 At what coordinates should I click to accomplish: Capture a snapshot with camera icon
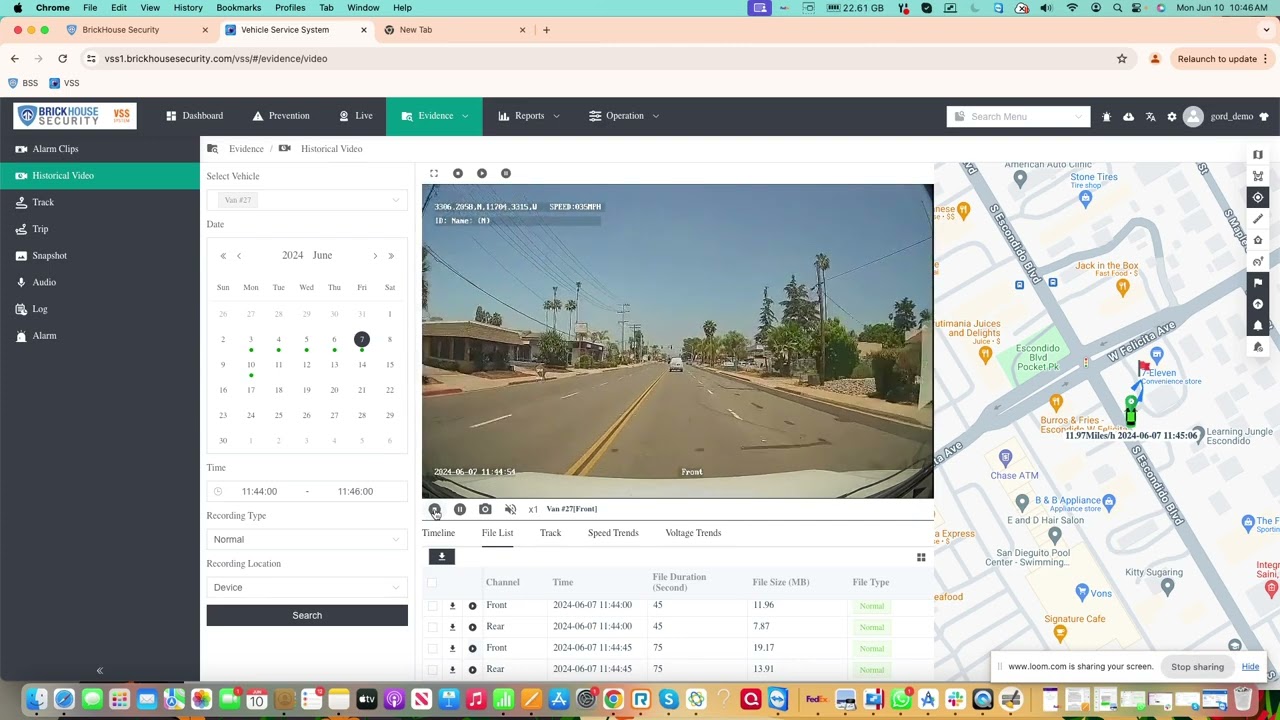(485, 509)
